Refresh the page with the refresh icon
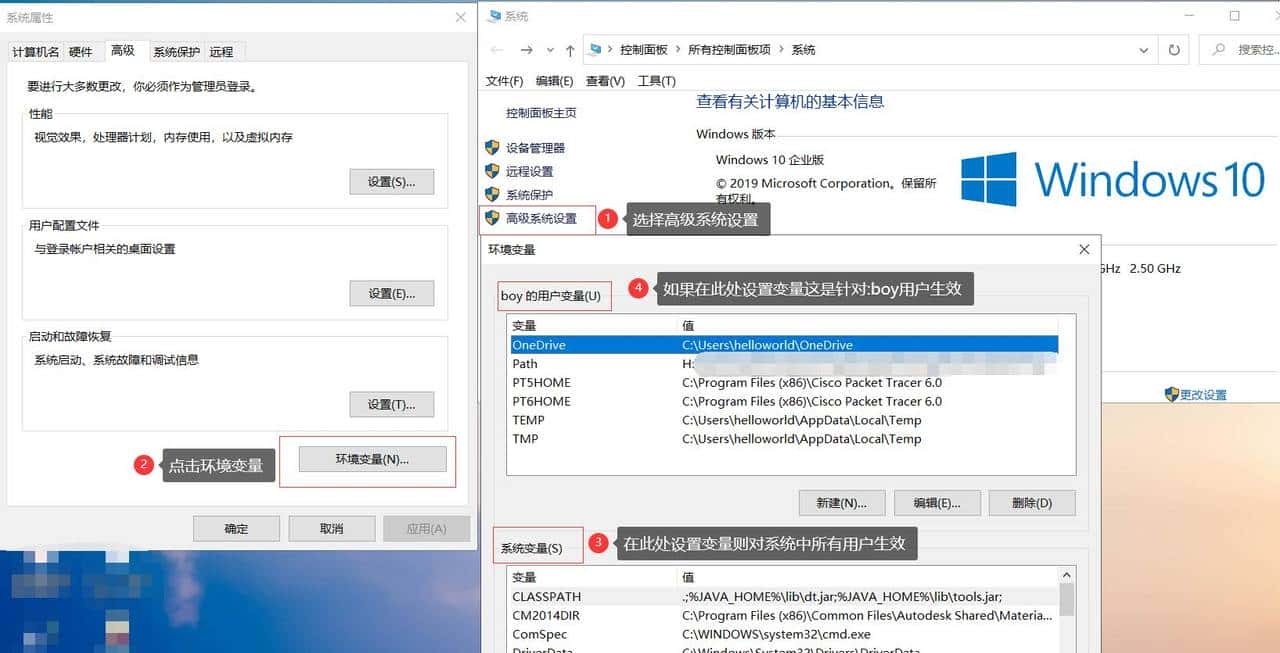Screen dimensions: 1280x653 pos(1172,48)
